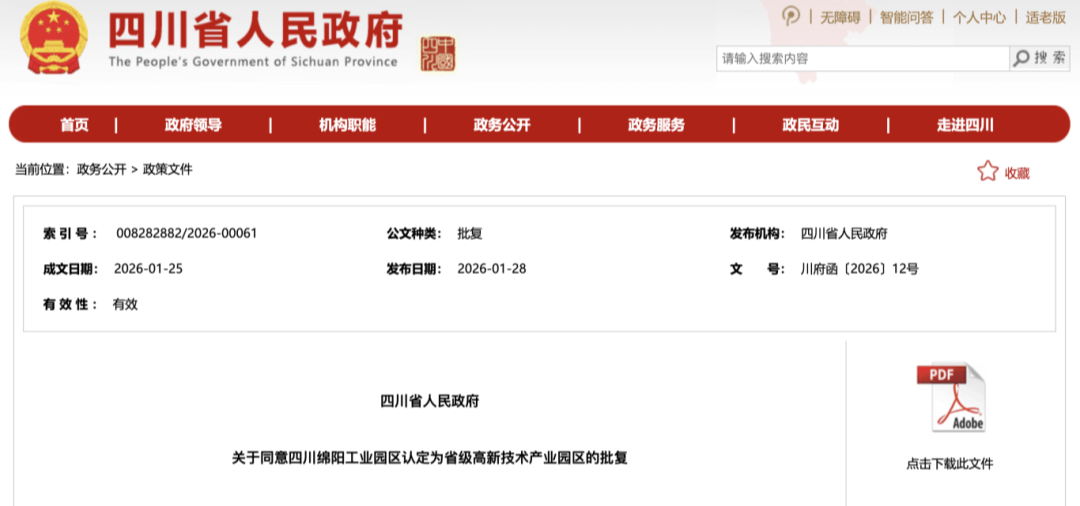
Task: Click the 点击下载此文件 download link
Action: [x=950, y=464]
